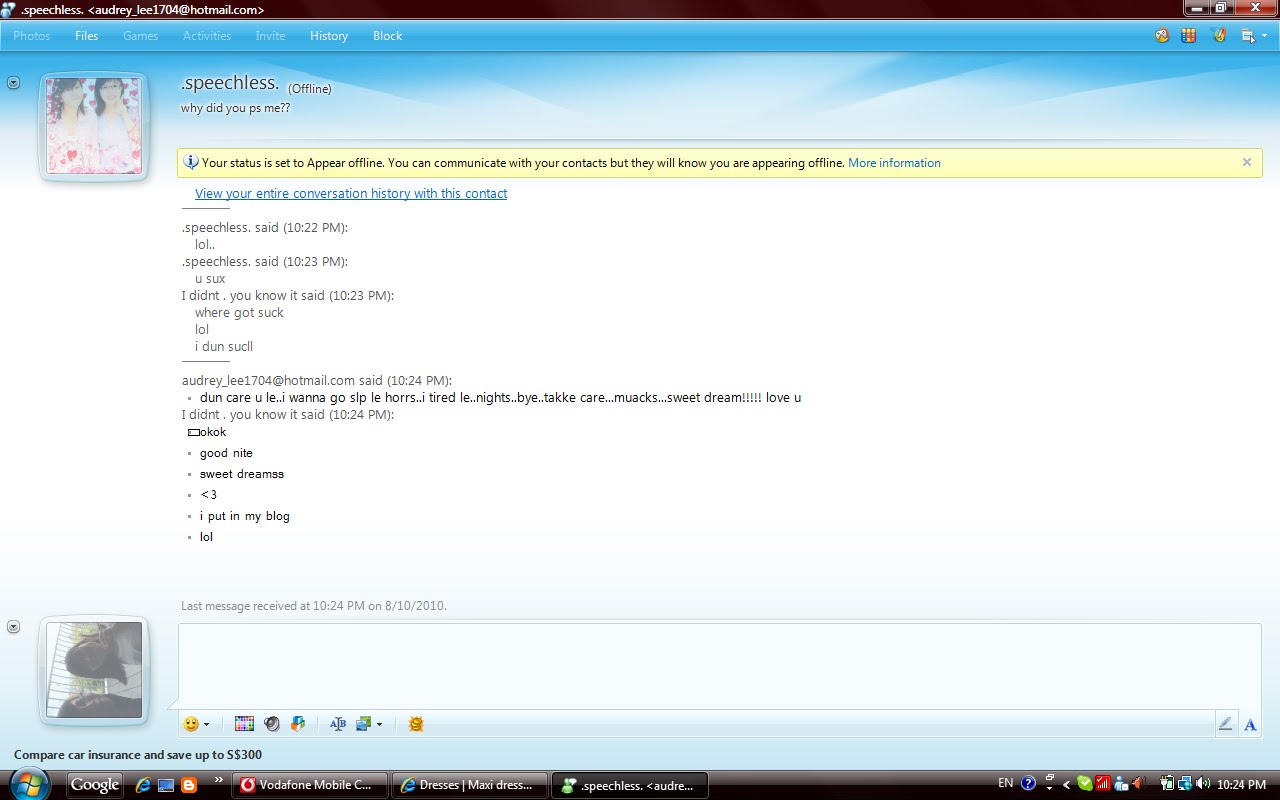1280x800 pixels.
Task: Click the show desktop quick launch icon
Action: point(166,785)
